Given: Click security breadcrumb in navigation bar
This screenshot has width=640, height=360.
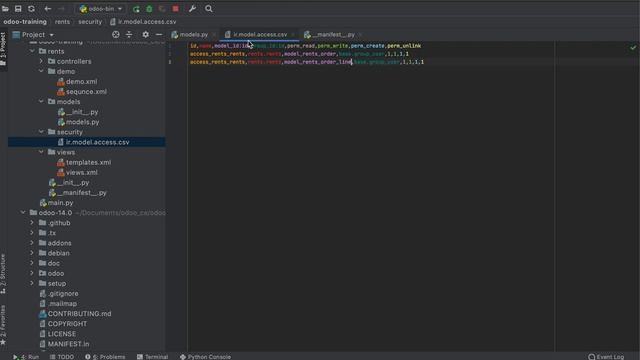Looking at the screenshot, I should click(x=90, y=22).
